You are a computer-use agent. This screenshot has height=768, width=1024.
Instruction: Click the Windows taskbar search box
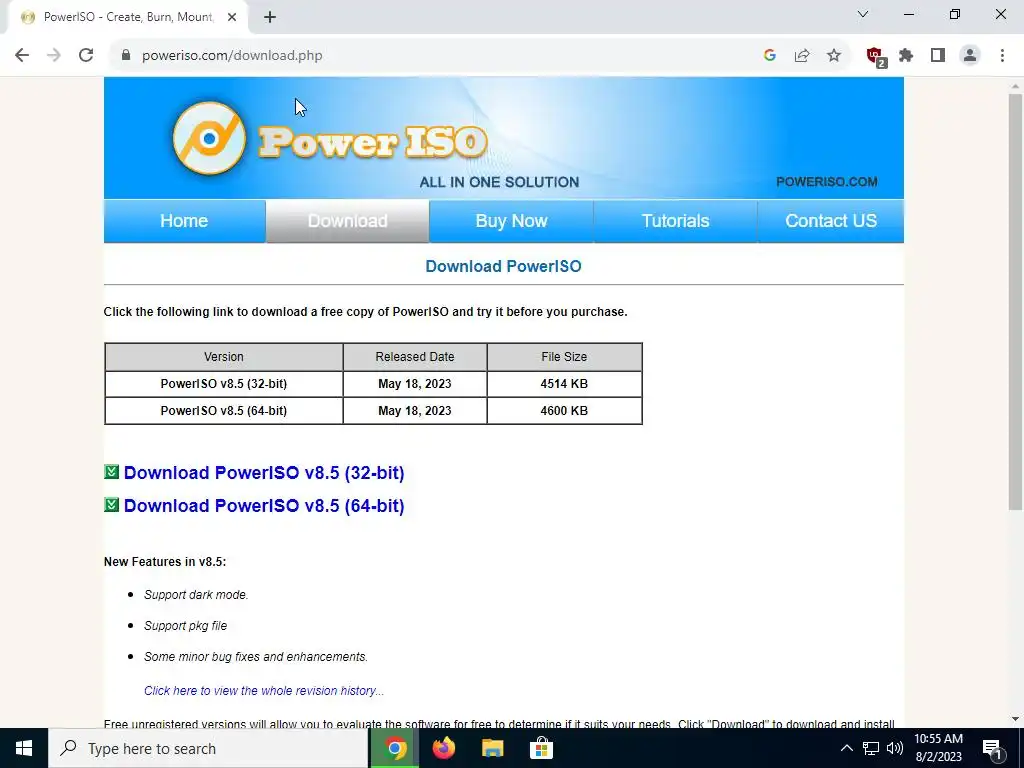tap(208, 748)
